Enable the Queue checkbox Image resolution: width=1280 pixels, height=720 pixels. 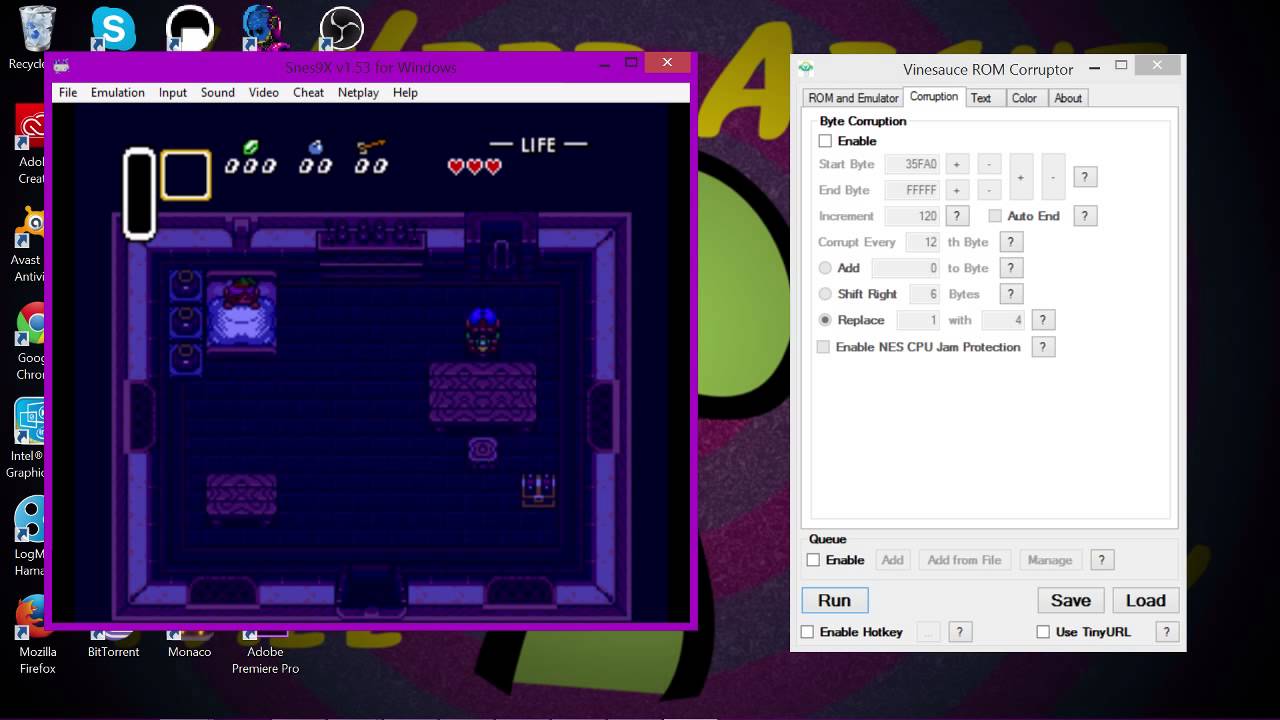pyautogui.click(x=813, y=560)
